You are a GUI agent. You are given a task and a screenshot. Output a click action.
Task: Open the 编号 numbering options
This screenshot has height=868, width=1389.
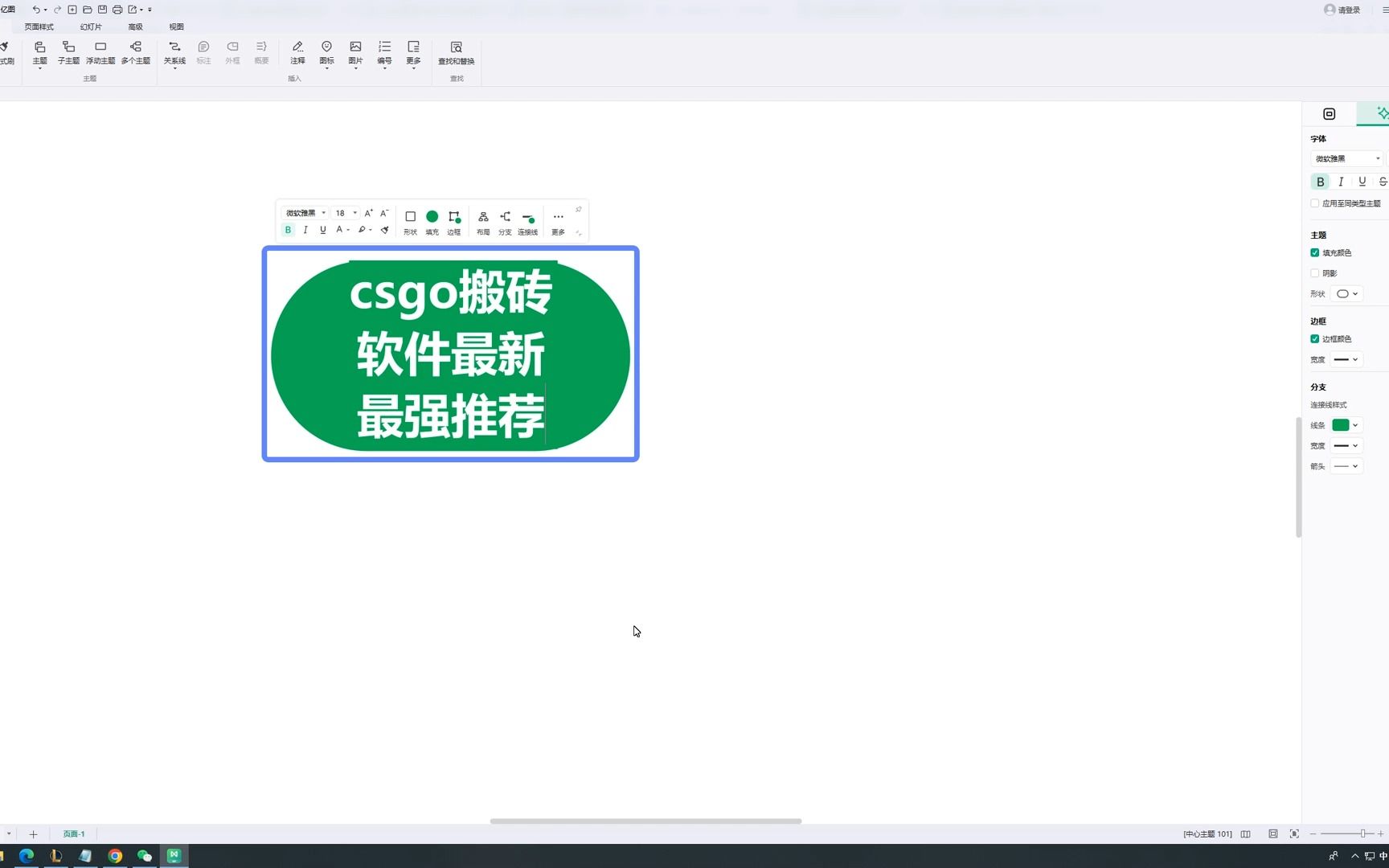pos(384,53)
